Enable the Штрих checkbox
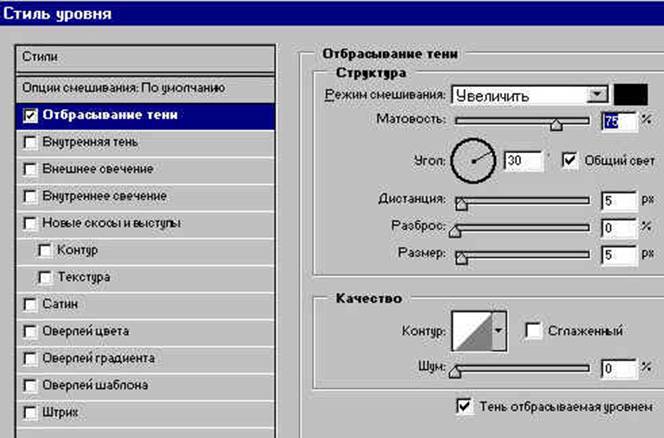 click(x=30, y=413)
